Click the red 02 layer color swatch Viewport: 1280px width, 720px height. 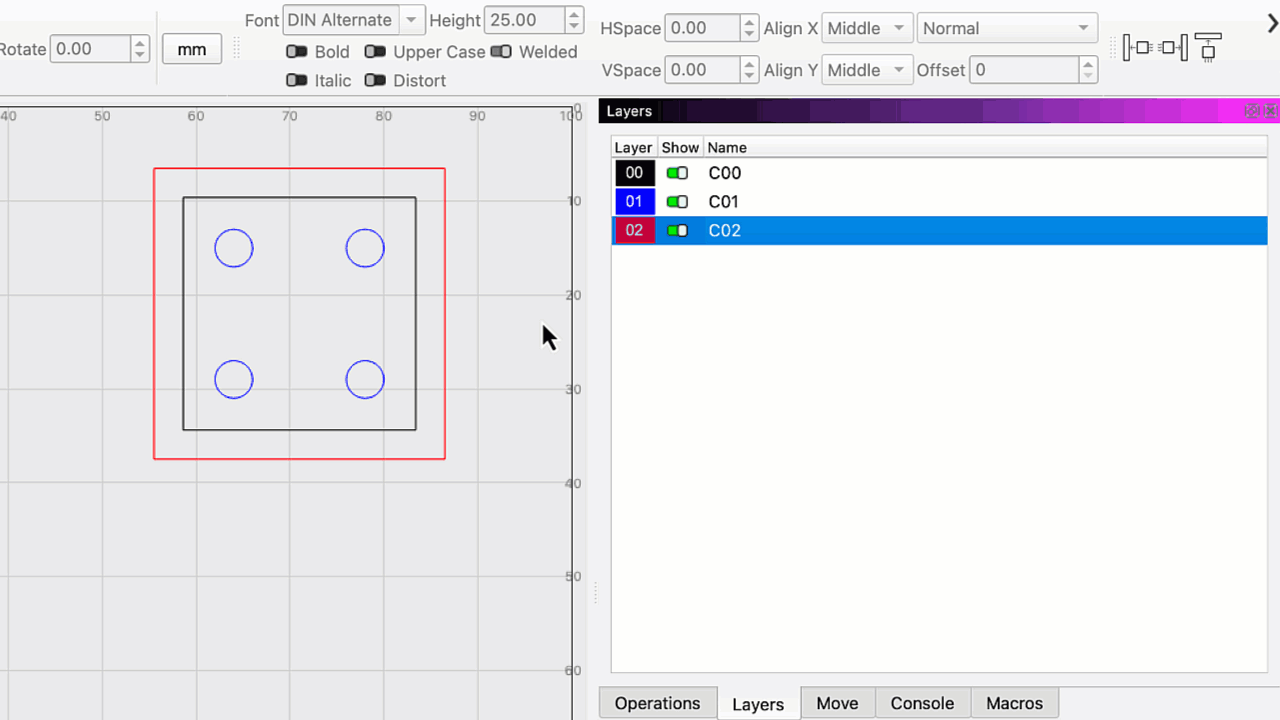point(634,231)
